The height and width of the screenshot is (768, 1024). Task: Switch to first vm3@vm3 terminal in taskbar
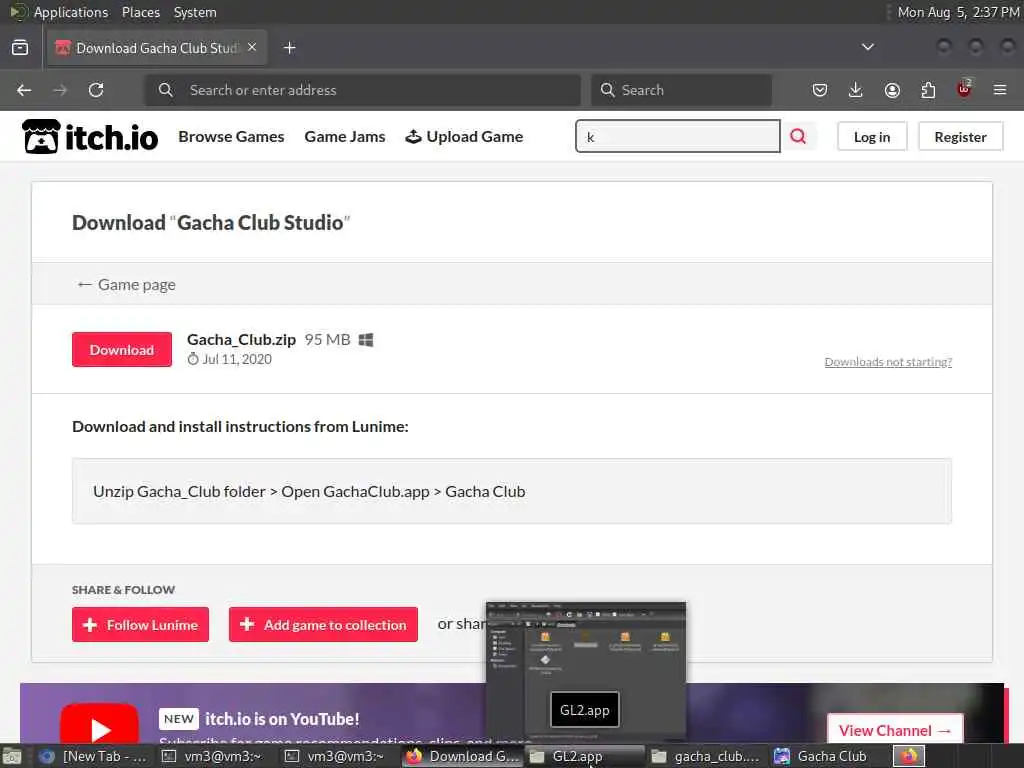(212, 756)
